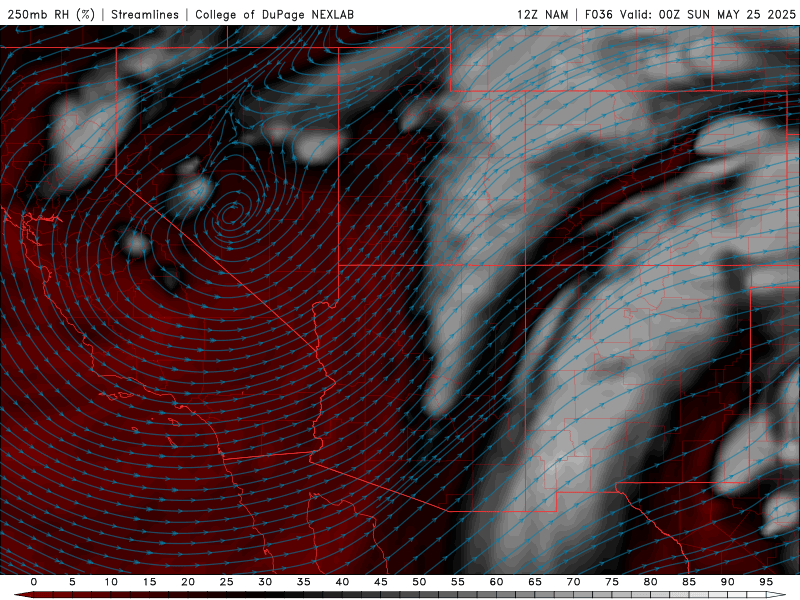Click the colorbar label "20"
Image resolution: width=800 pixels, height=600 pixels.
(188, 582)
